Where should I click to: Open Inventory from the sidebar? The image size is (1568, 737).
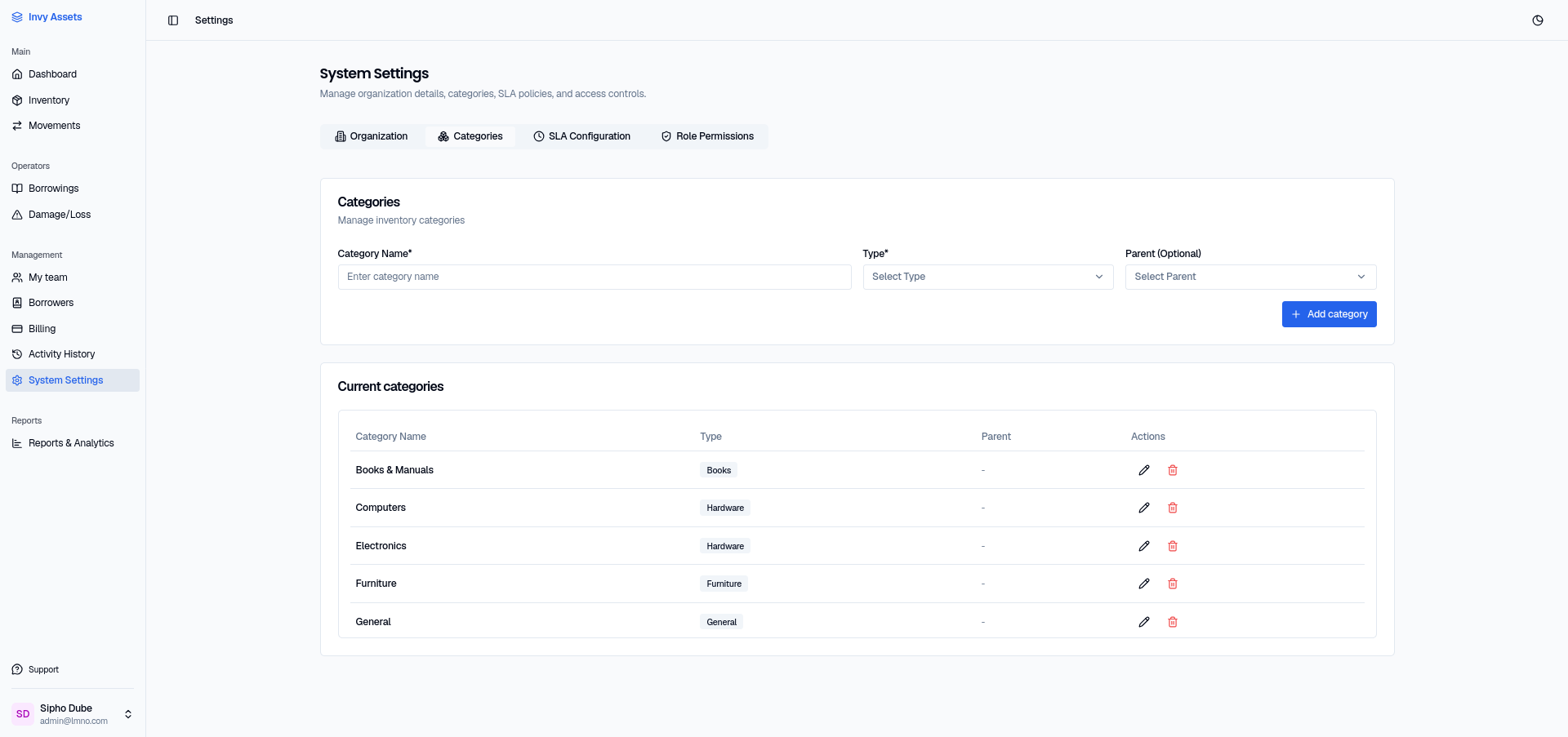tap(73, 100)
